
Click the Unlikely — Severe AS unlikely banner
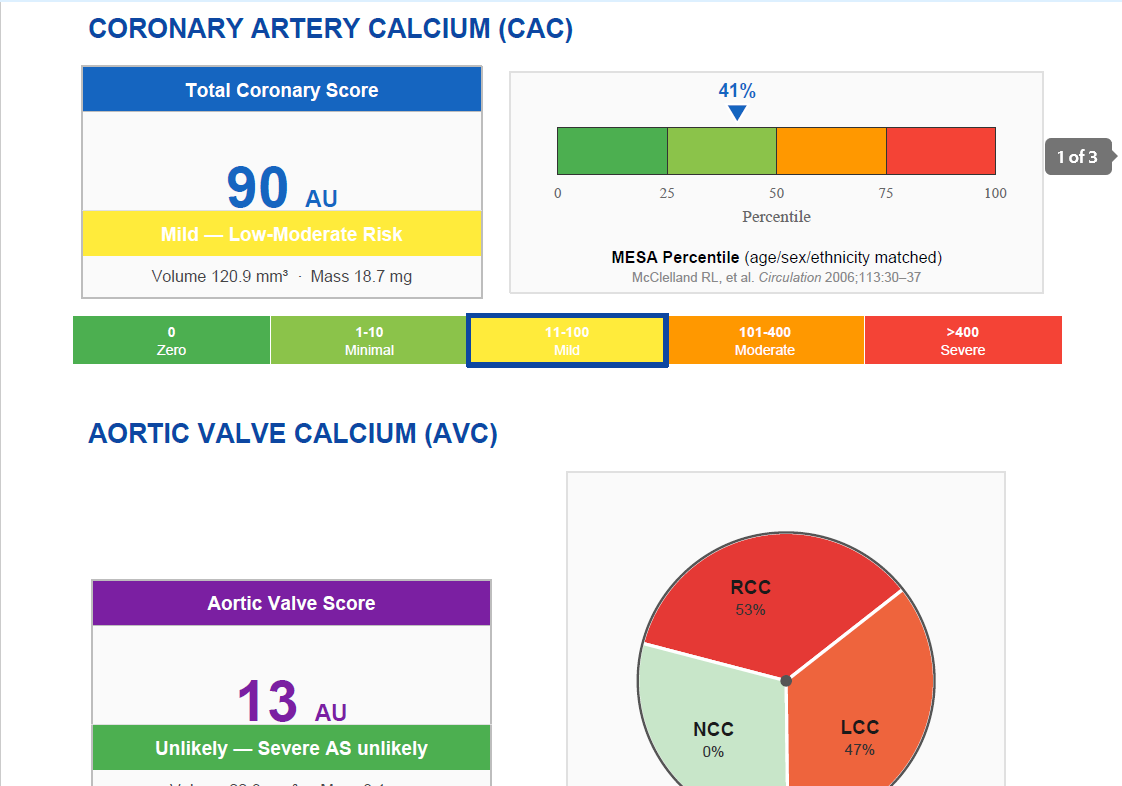[291, 747]
